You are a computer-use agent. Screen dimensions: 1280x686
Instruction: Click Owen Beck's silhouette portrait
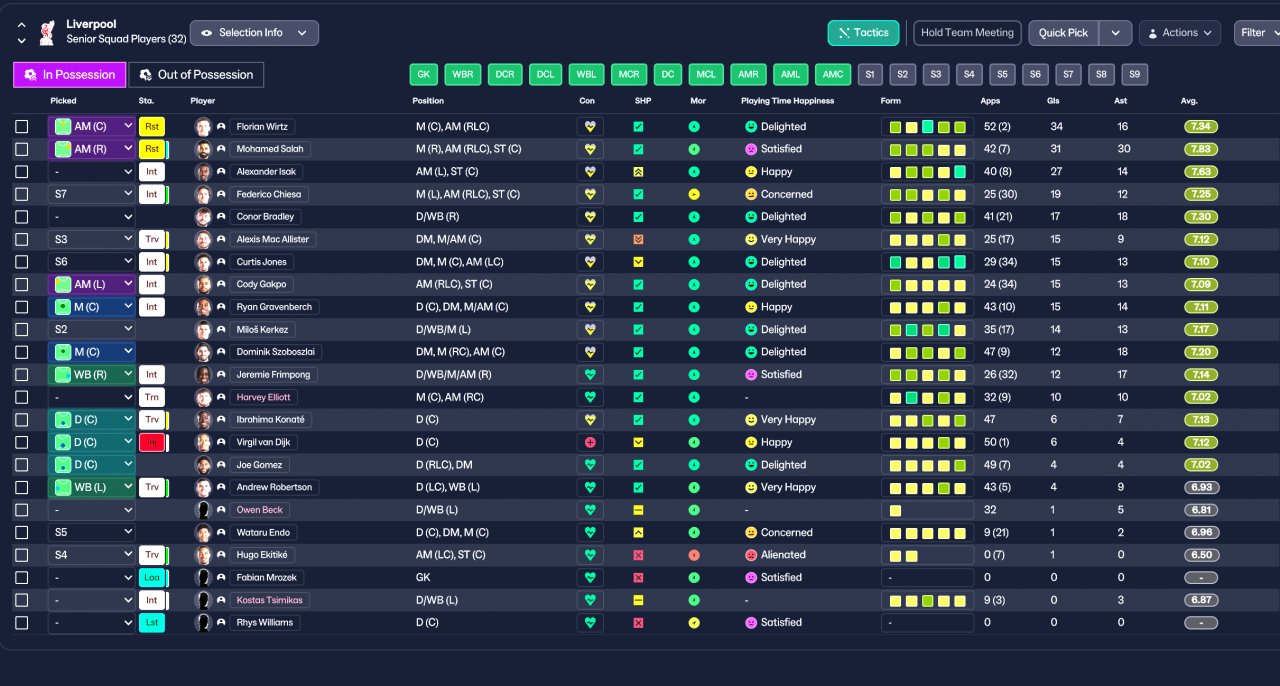click(203, 510)
